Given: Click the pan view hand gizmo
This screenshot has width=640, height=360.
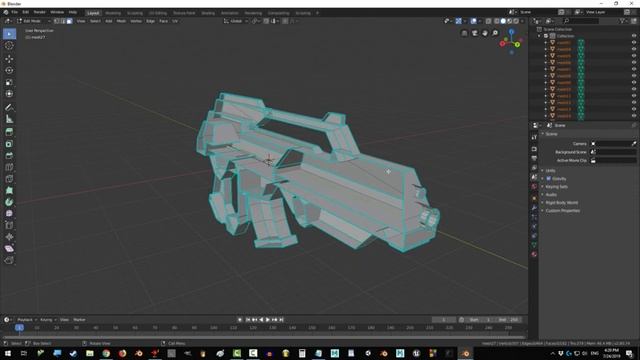Looking at the screenshot, I should coord(485,33).
